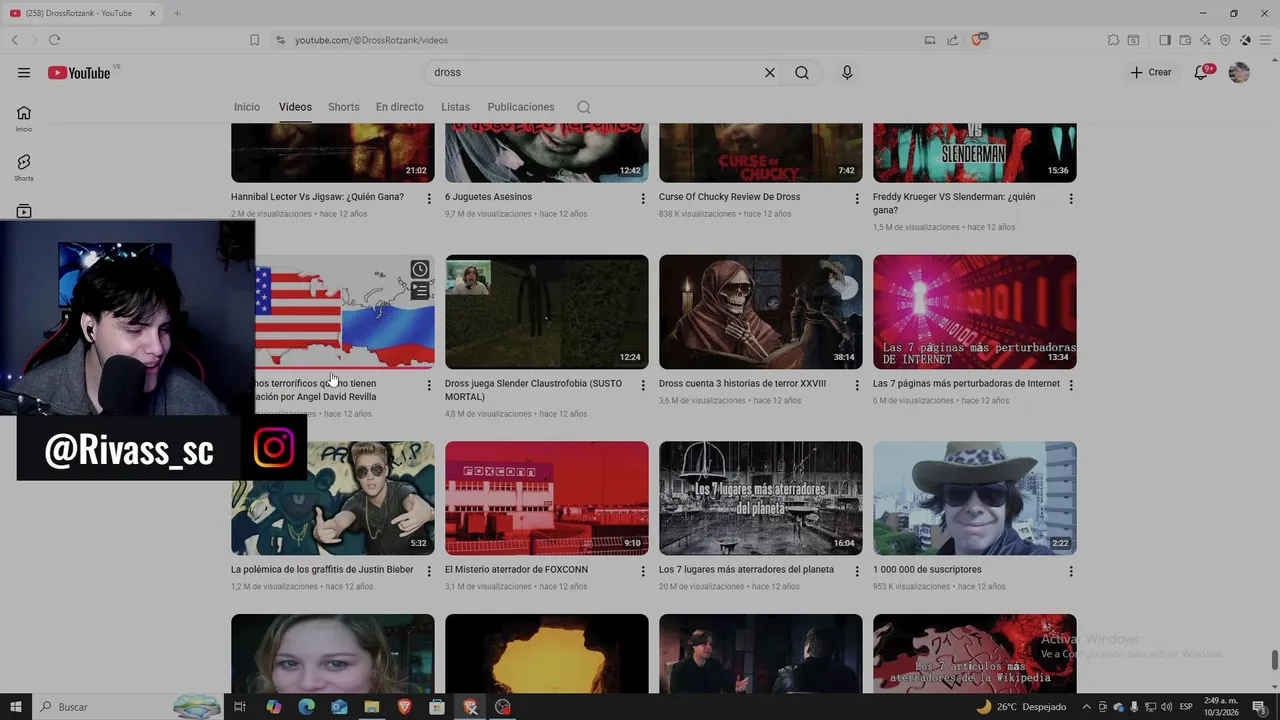Open the Curse Of Chucky Review title link
The image size is (1280, 720).
(729, 197)
